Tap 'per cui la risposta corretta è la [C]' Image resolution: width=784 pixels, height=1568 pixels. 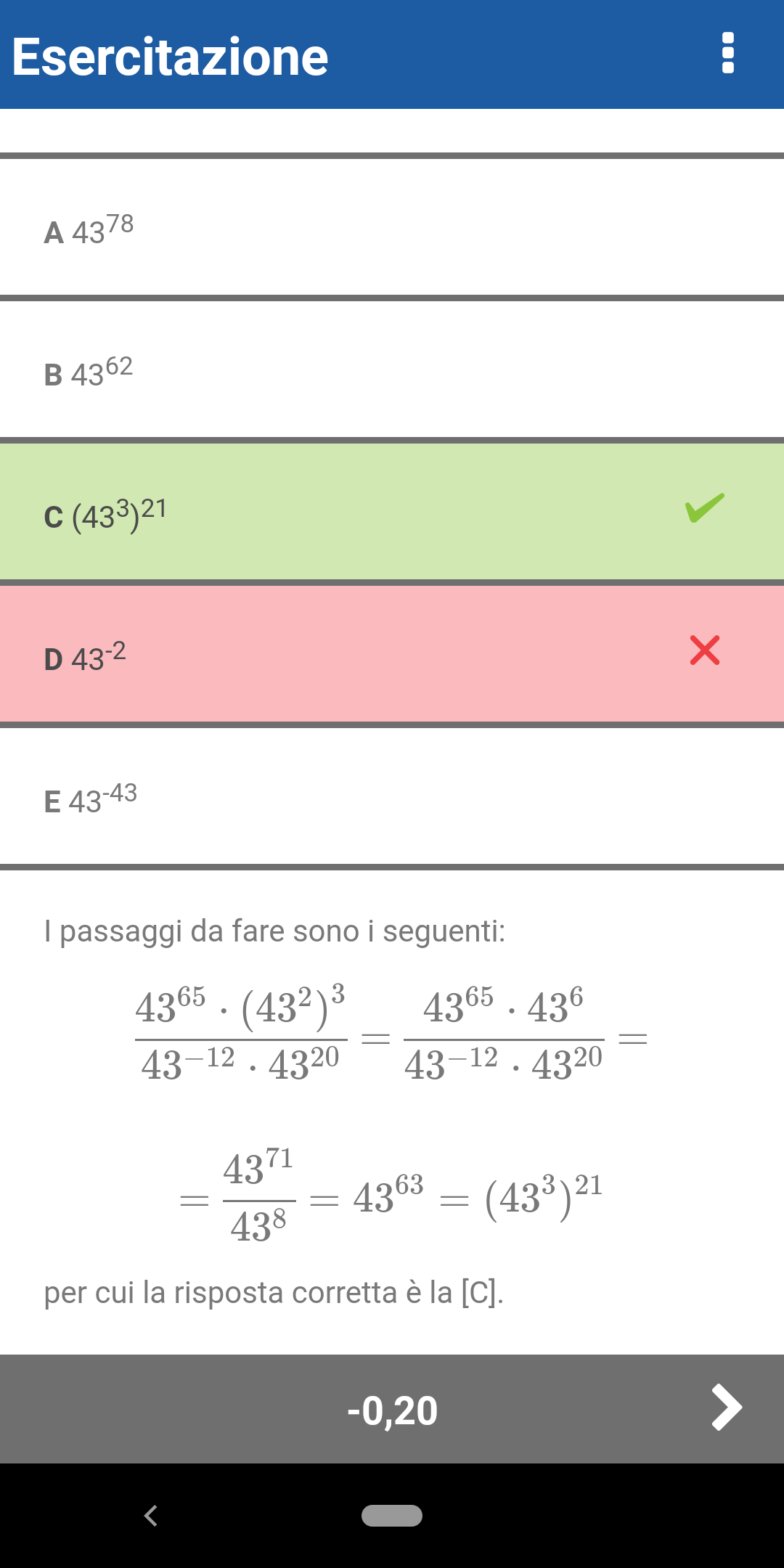coord(274,1293)
